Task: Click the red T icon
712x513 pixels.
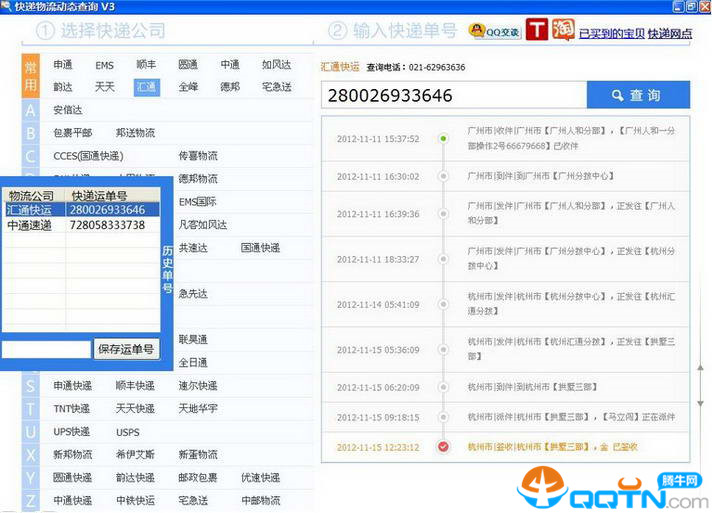Action: point(537,30)
